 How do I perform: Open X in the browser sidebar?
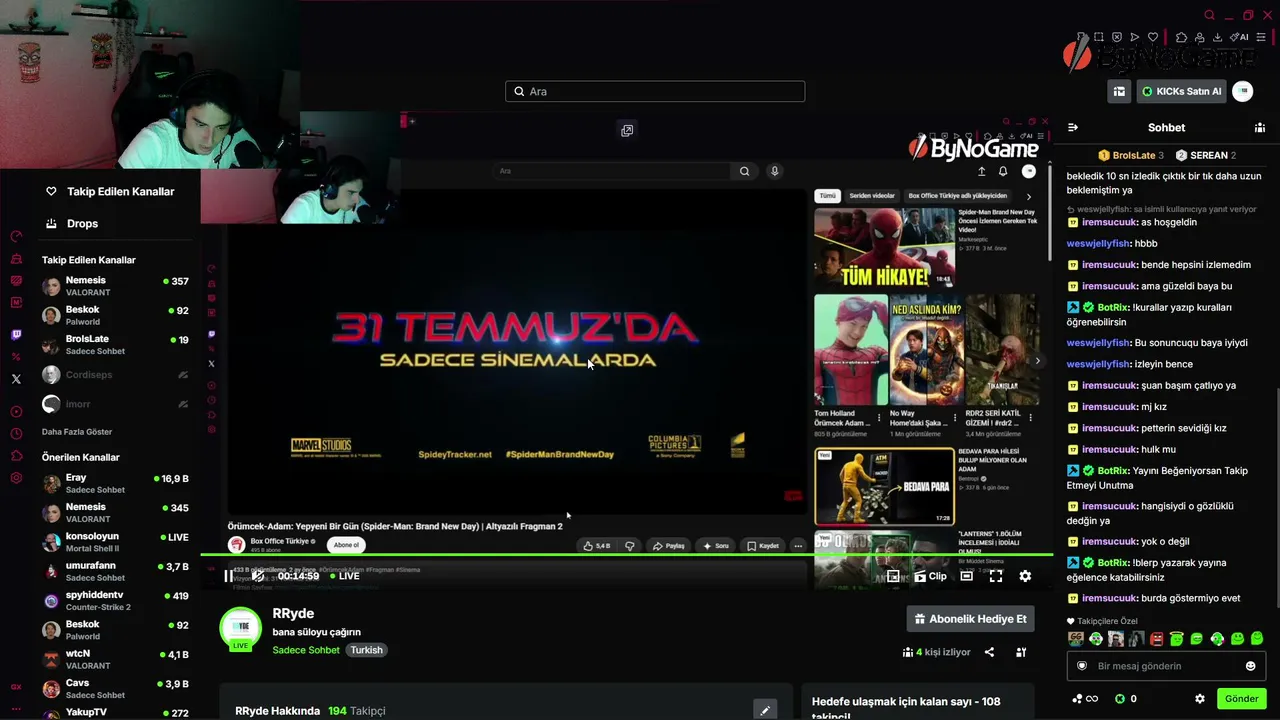tap(16, 379)
